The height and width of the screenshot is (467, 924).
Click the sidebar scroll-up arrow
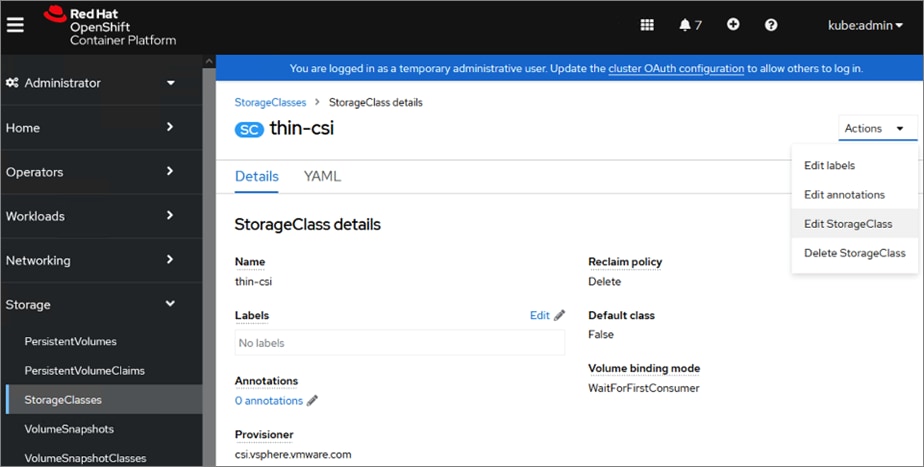click(x=209, y=61)
